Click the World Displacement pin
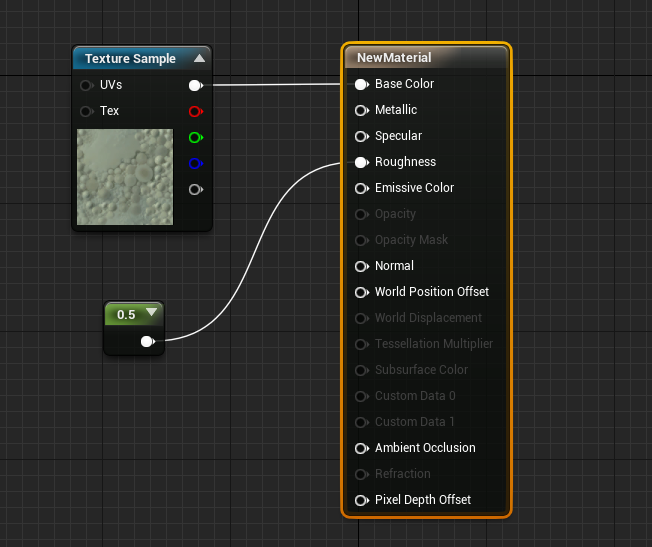 [x=362, y=318]
